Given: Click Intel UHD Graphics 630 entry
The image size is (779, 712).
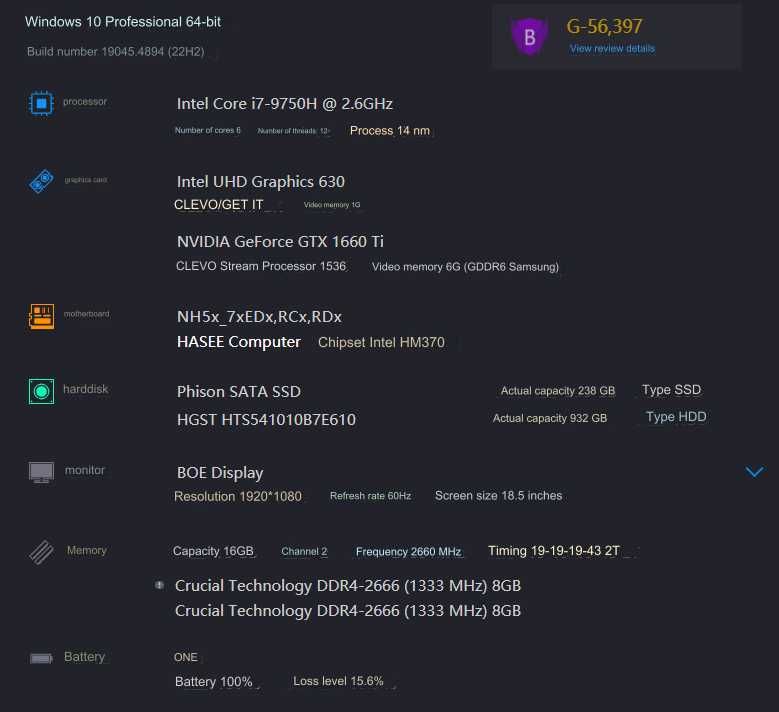Looking at the screenshot, I should point(261,181).
